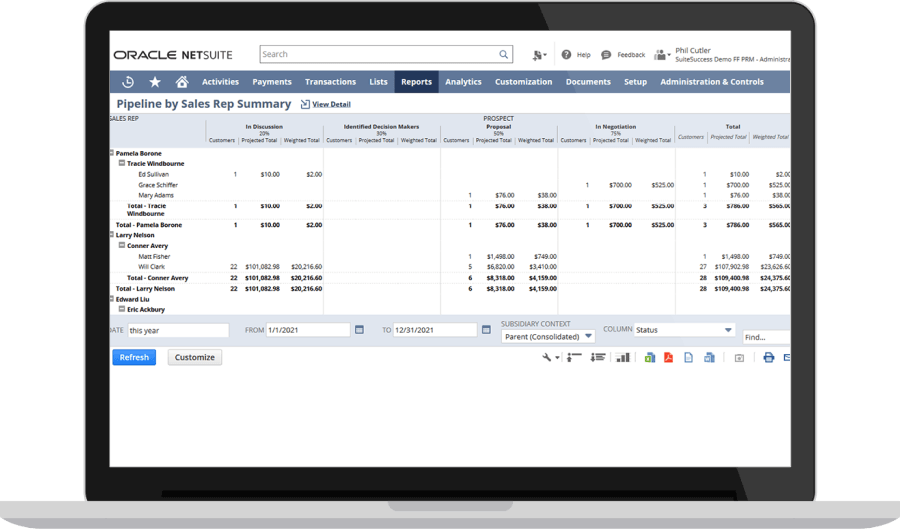This screenshot has width=900, height=529.
Task: Click the Oracle NetSuite logo
Action: tap(173, 55)
